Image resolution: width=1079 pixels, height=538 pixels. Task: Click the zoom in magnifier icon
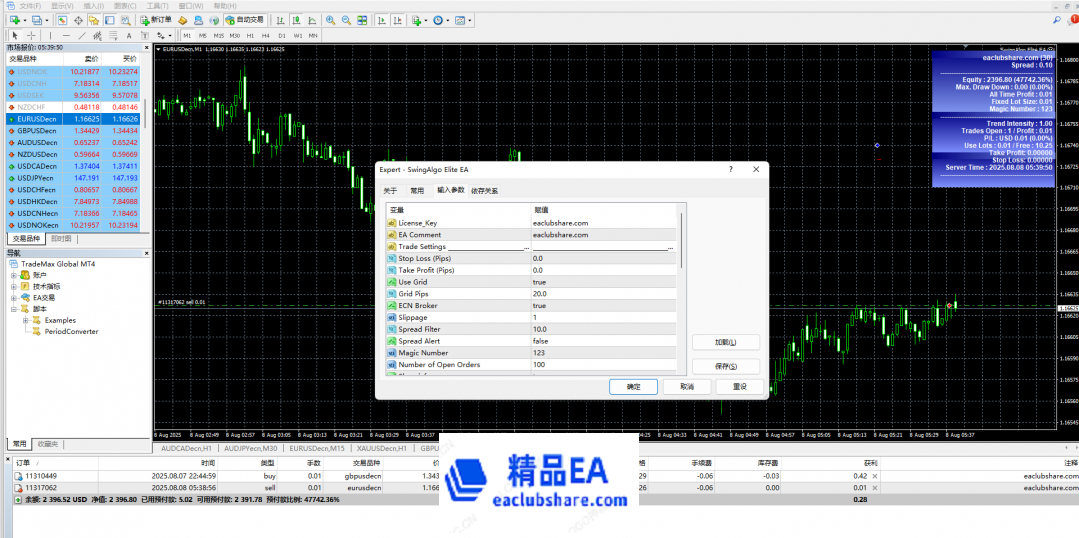[x=331, y=20]
